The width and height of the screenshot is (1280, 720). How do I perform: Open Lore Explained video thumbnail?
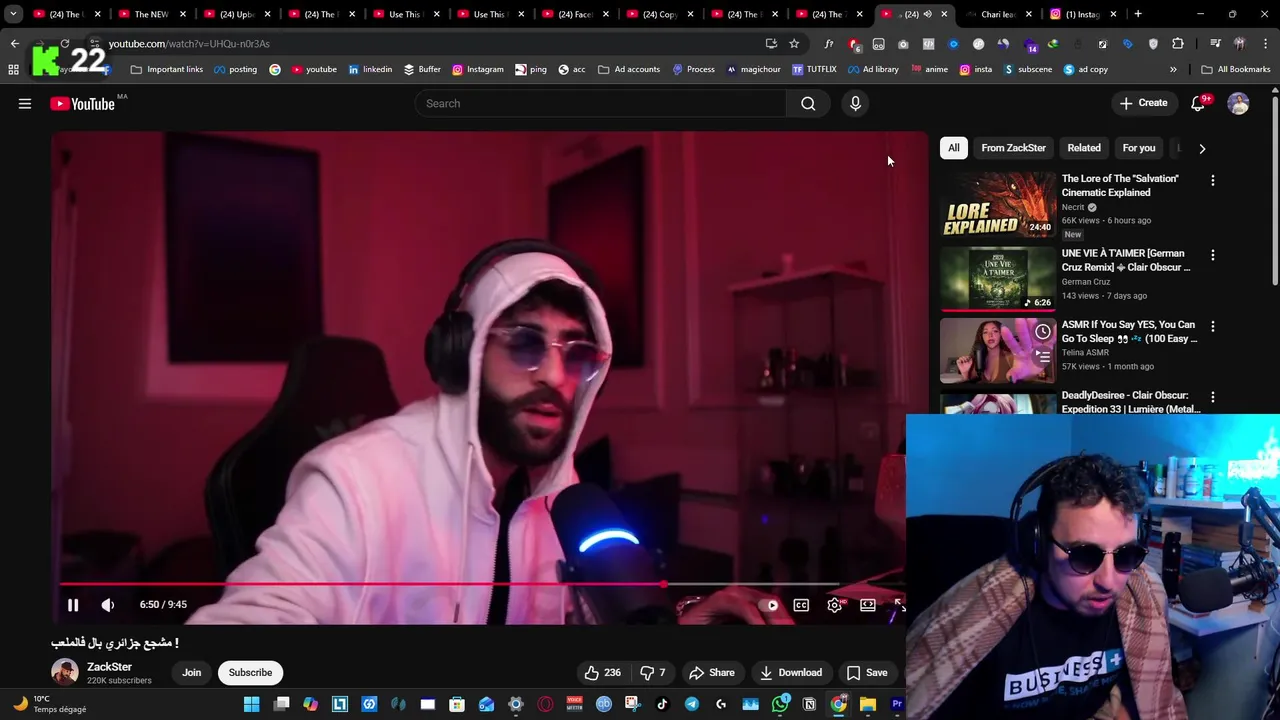[x=998, y=205]
